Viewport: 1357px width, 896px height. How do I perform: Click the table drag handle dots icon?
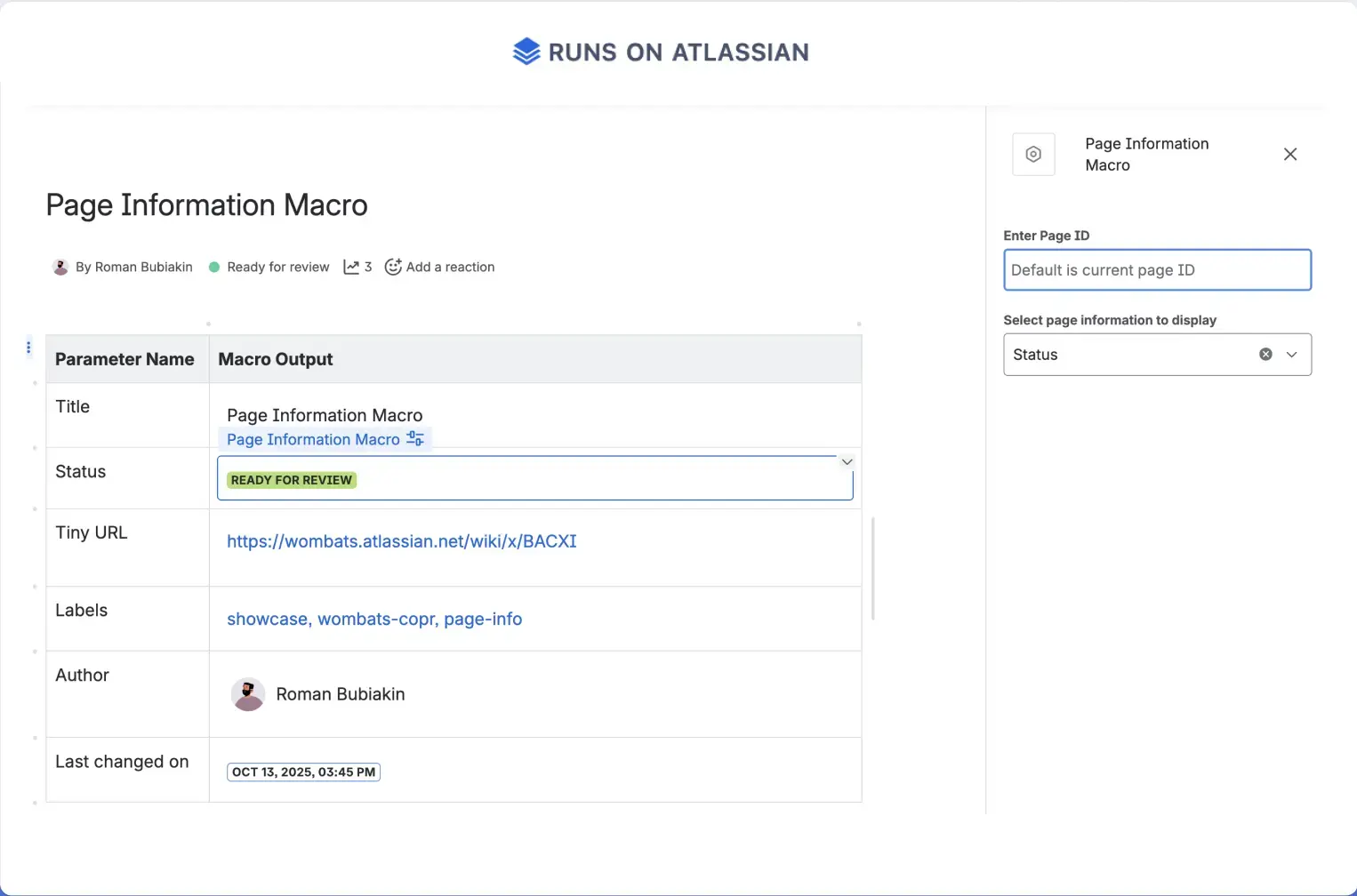(x=28, y=347)
